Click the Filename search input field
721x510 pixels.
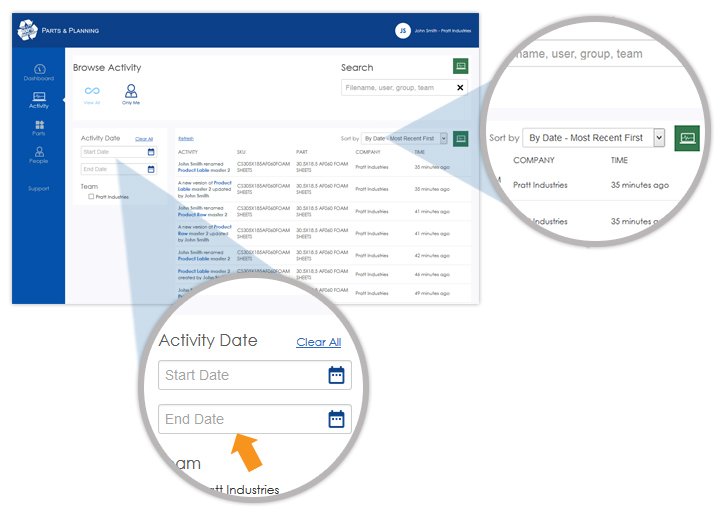397,88
